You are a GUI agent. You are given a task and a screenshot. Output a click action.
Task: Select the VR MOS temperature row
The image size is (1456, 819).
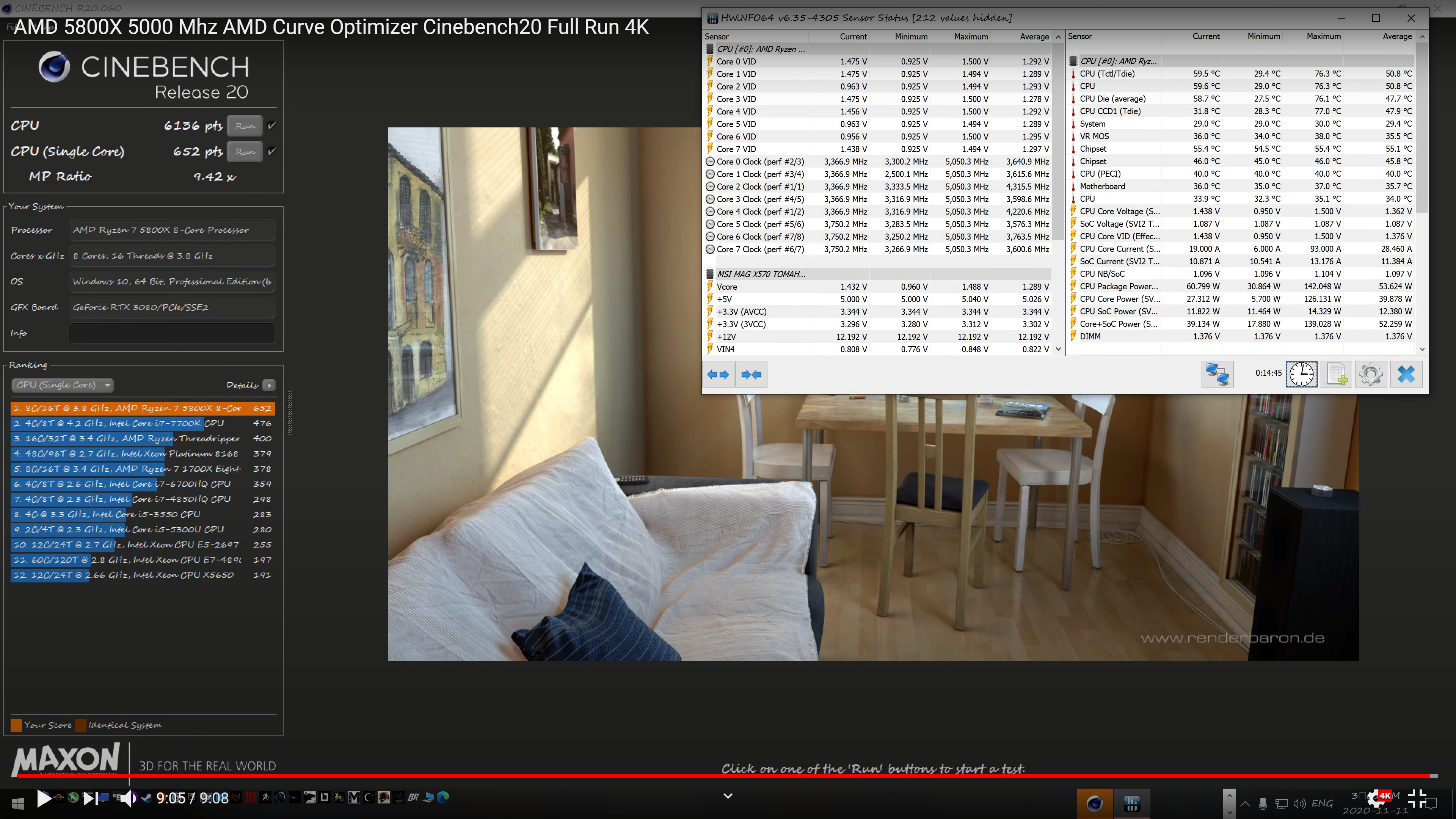pos(1241,136)
